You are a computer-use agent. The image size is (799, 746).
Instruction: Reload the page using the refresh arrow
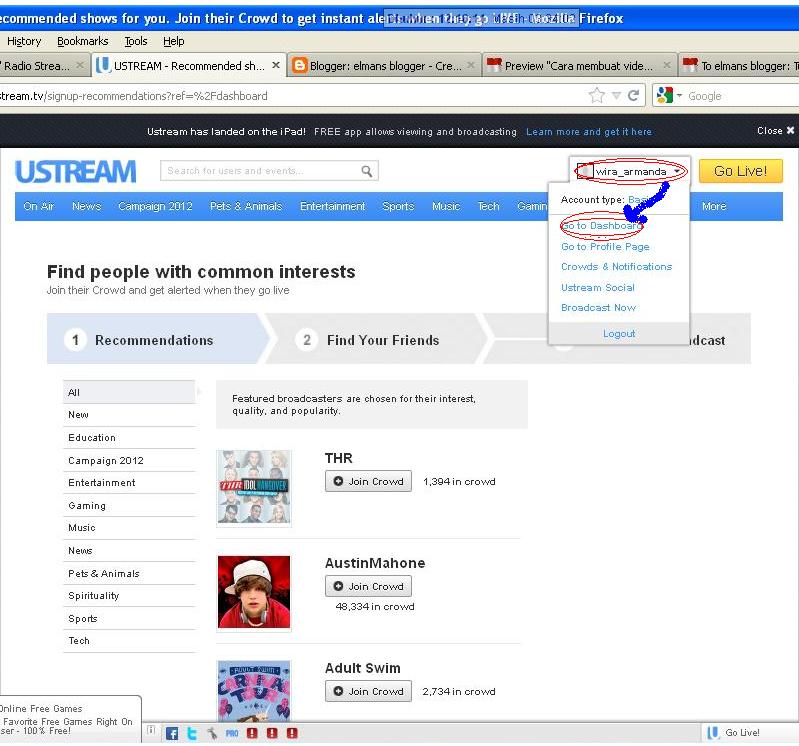[x=633, y=95]
